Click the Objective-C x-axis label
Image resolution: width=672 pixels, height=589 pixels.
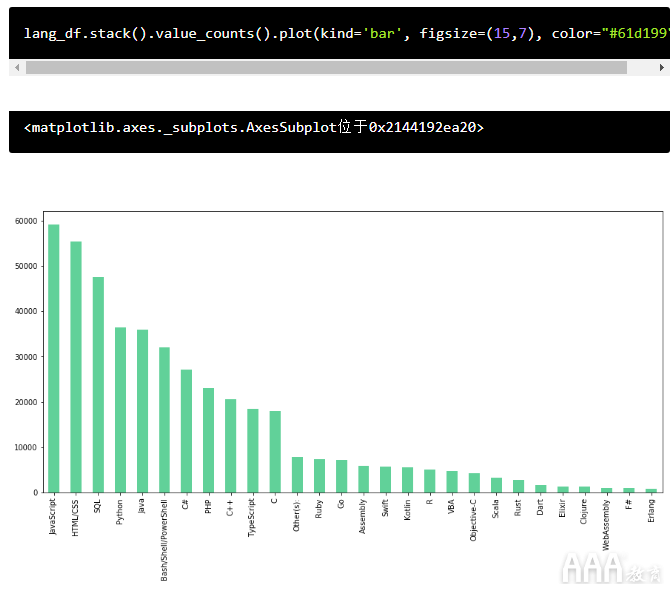[473, 519]
